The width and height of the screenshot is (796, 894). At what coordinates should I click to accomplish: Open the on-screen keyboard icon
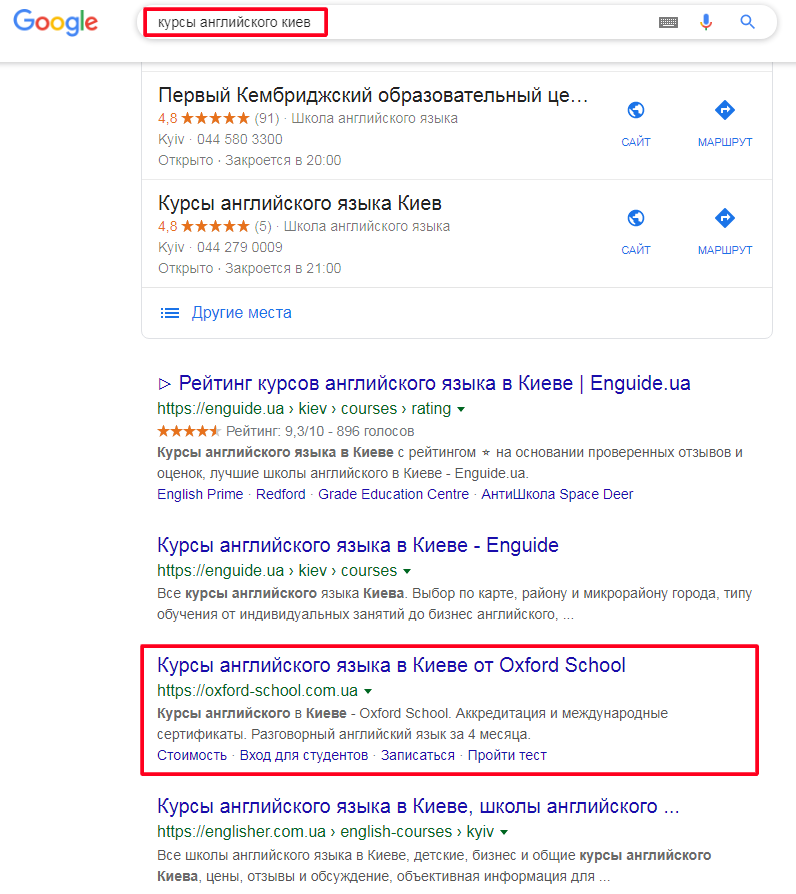tap(668, 22)
